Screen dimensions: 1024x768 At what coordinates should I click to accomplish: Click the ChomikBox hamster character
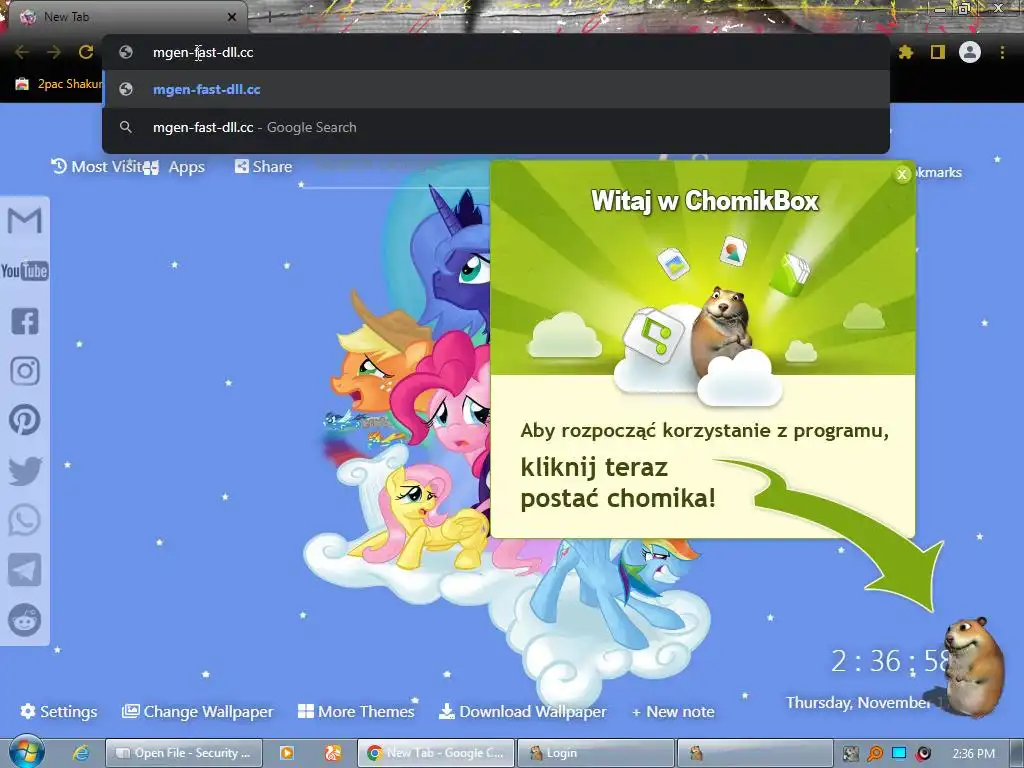coord(974,666)
